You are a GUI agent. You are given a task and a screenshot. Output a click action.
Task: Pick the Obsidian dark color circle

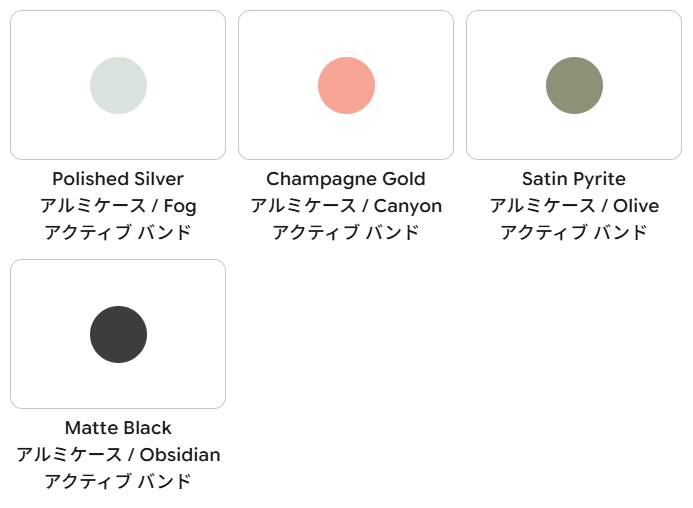point(118,334)
